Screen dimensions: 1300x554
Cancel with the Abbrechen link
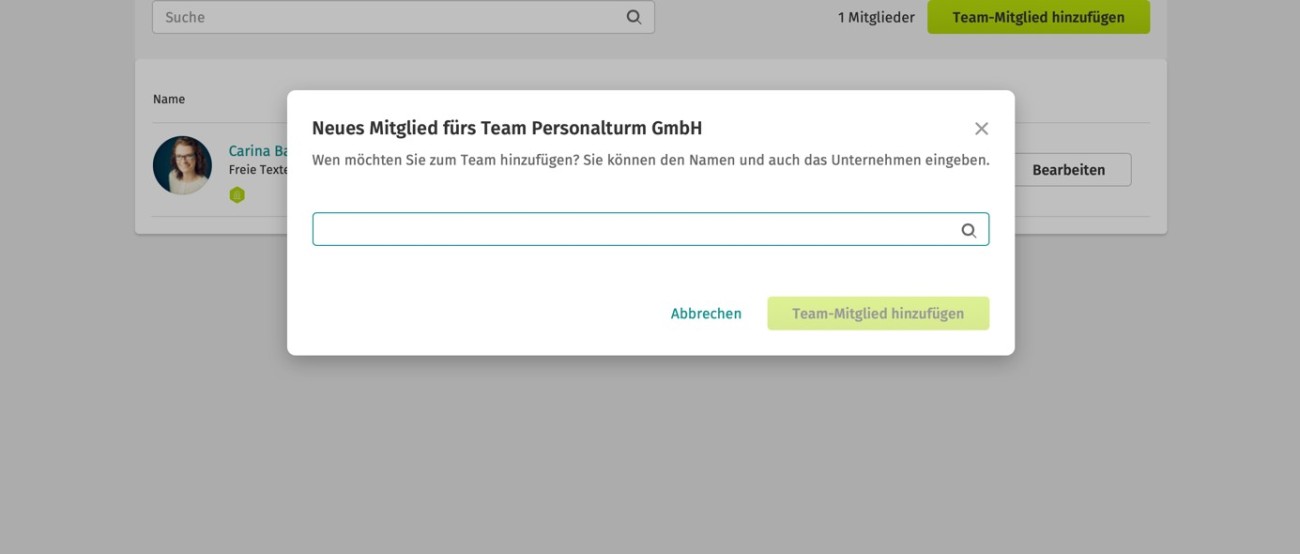click(x=706, y=314)
